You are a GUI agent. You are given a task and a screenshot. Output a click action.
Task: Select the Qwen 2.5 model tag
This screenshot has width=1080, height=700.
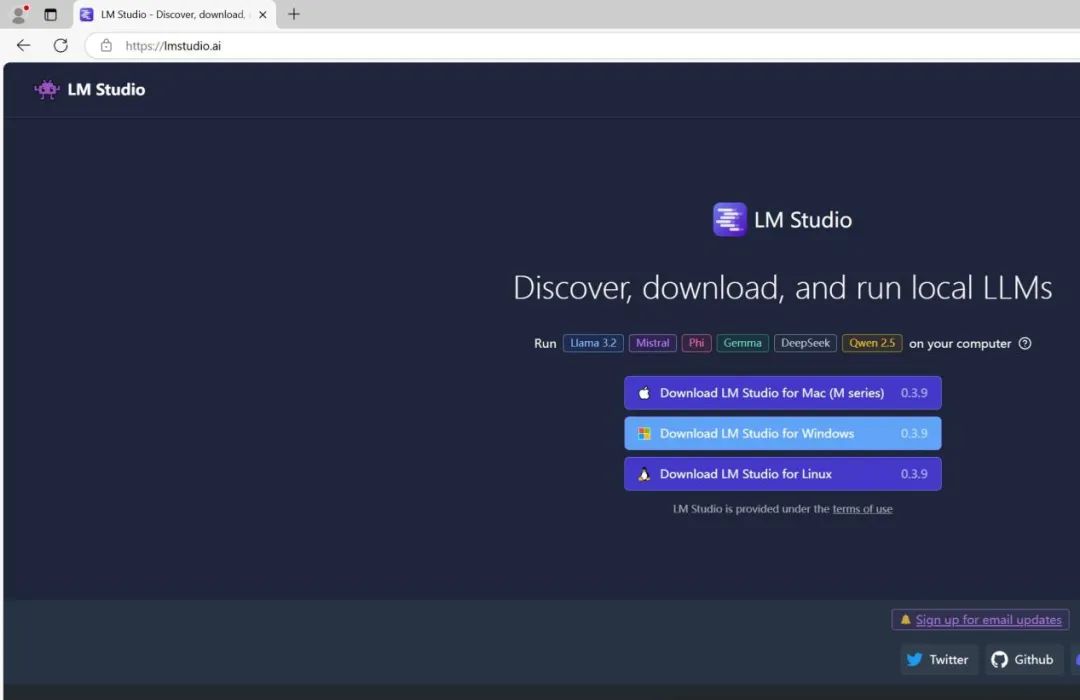coord(872,343)
